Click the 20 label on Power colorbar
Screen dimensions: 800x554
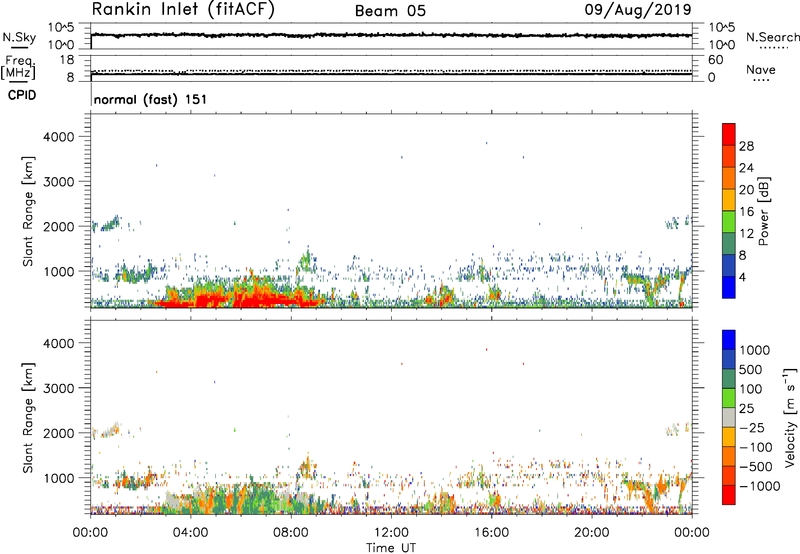pos(746,190)
